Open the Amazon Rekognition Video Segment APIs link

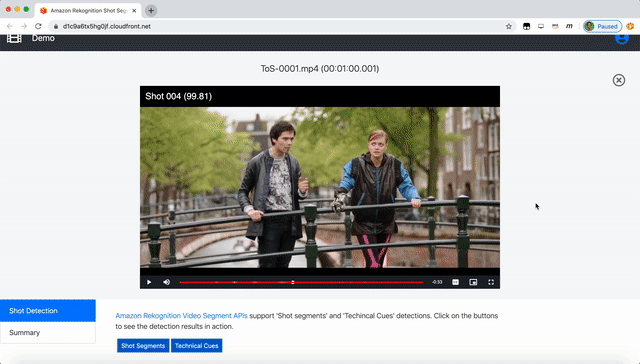coord(181,315)
